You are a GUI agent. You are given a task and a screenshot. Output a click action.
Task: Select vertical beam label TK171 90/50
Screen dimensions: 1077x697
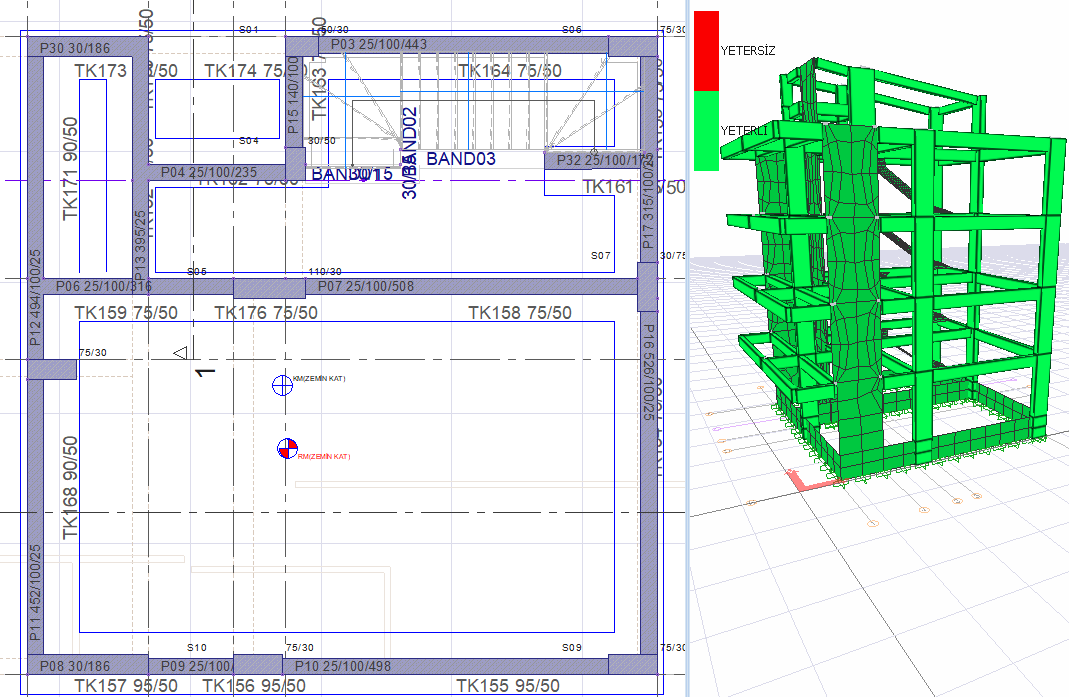tap(70, 169)
